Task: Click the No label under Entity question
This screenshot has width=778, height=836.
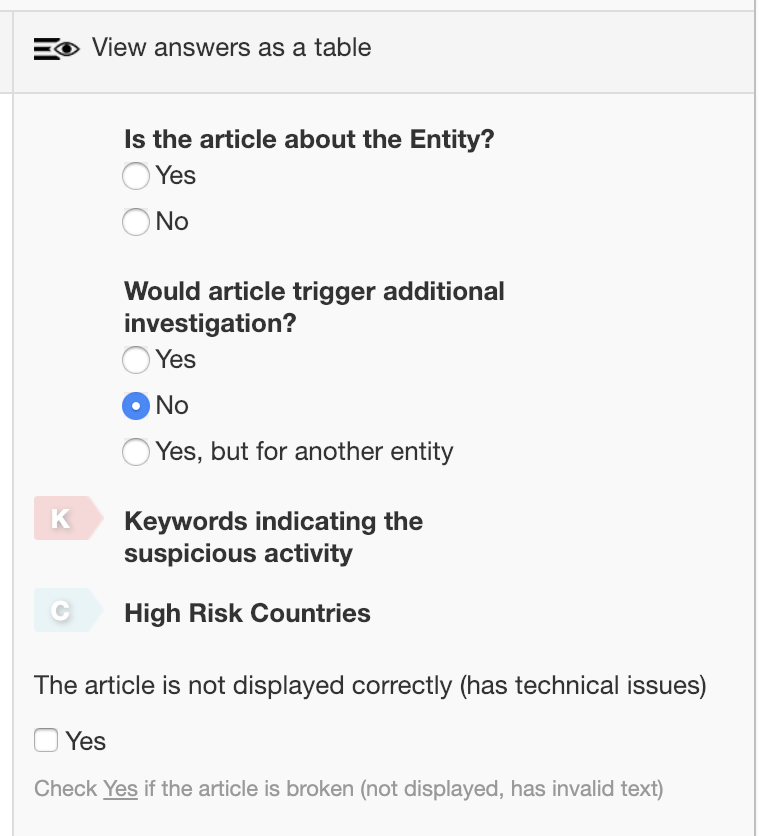Action: click(172, 221)
